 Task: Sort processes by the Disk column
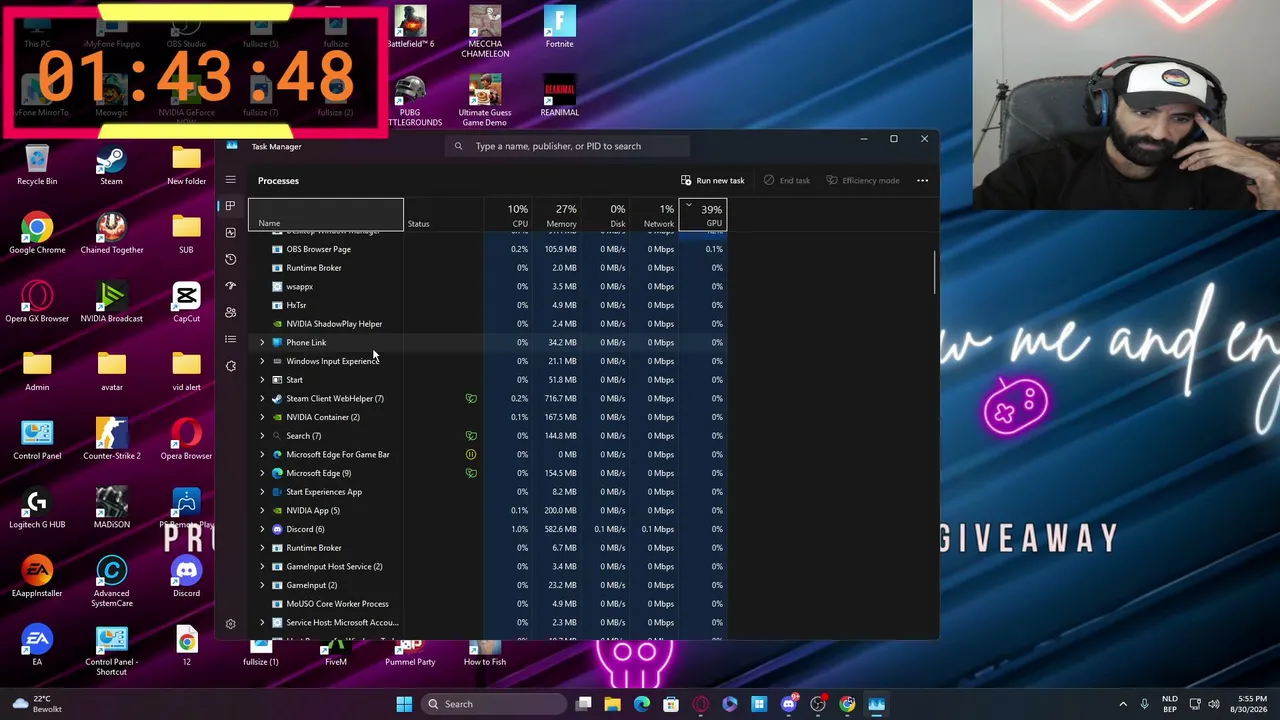coord(606,215)
